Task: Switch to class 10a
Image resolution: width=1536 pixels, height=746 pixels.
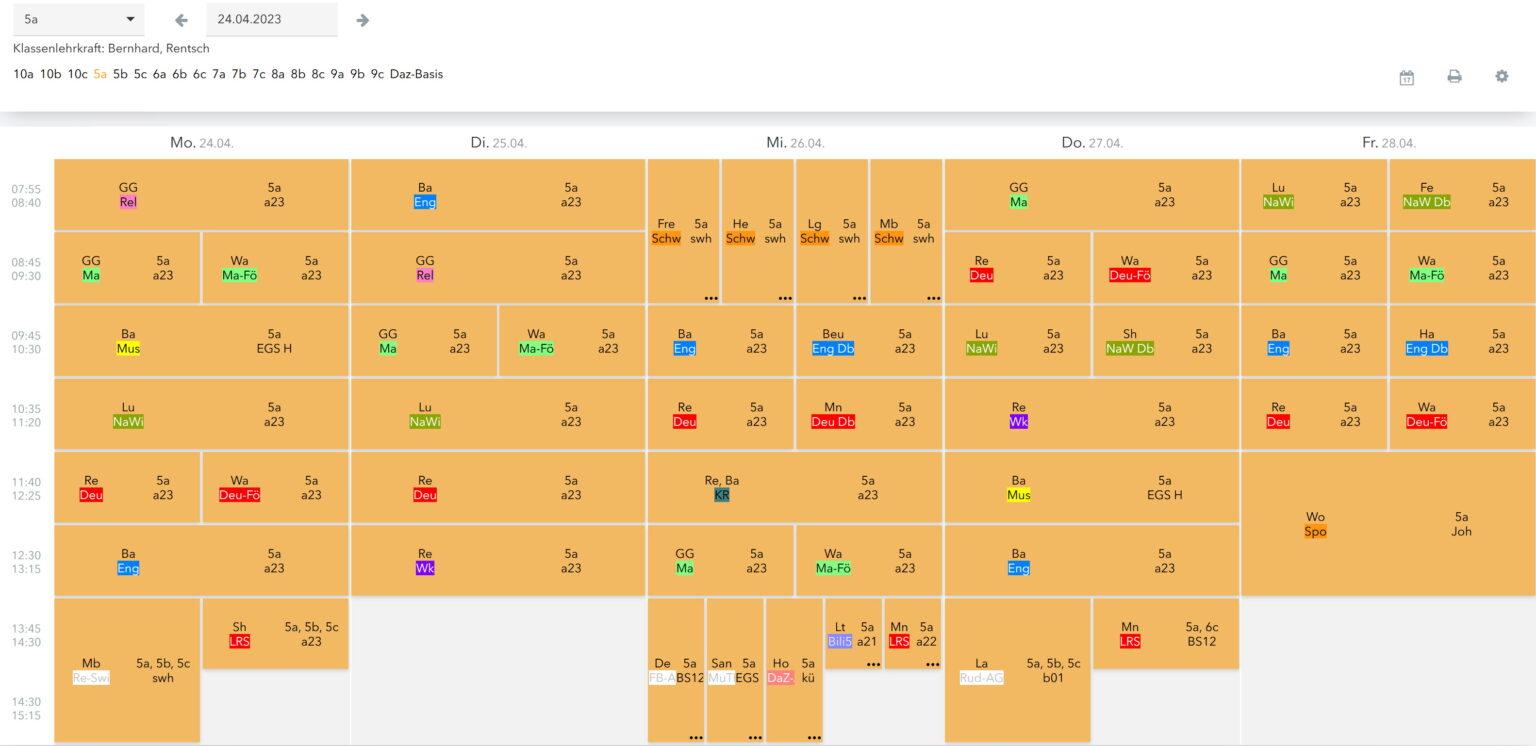Action: pos(24,74)
